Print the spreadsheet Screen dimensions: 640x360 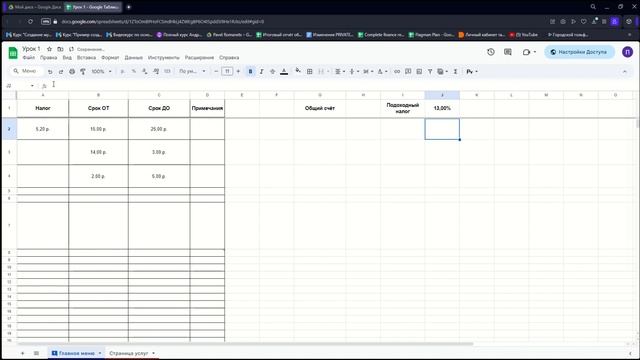click(x=72, y=71)
